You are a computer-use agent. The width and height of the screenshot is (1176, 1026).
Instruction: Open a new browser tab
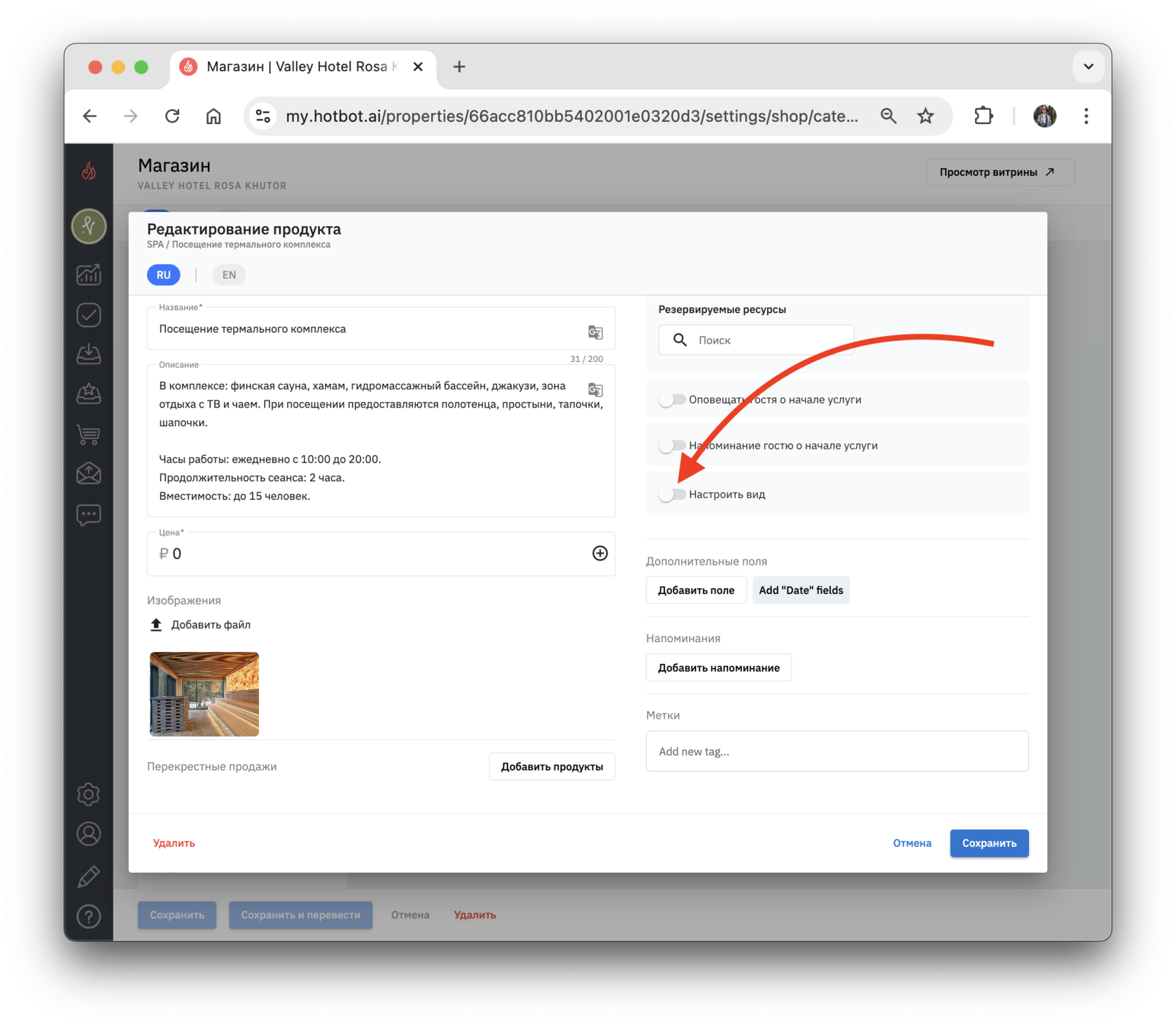459,67
